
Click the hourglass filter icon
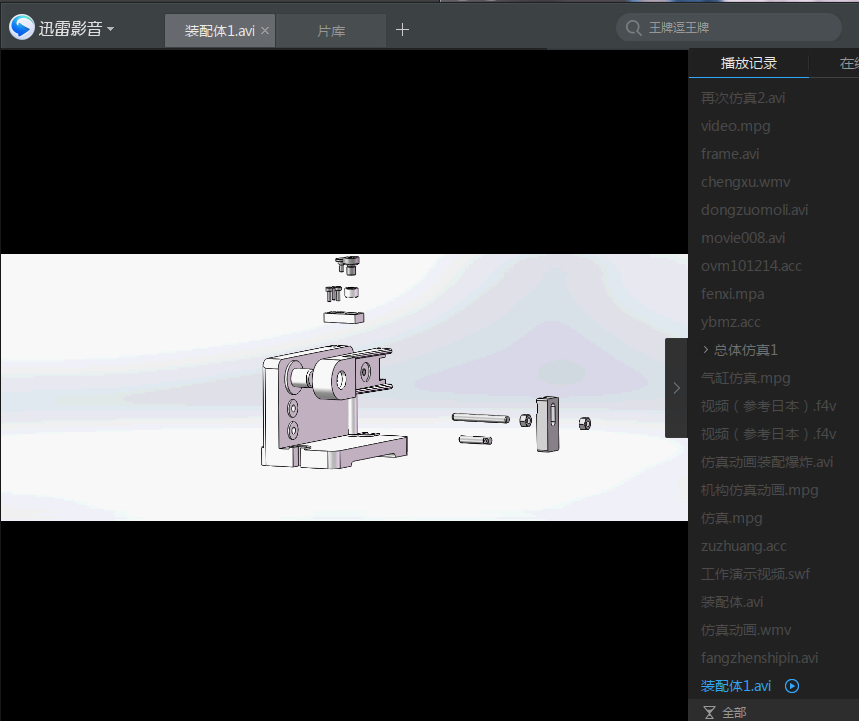click(709, 712)
